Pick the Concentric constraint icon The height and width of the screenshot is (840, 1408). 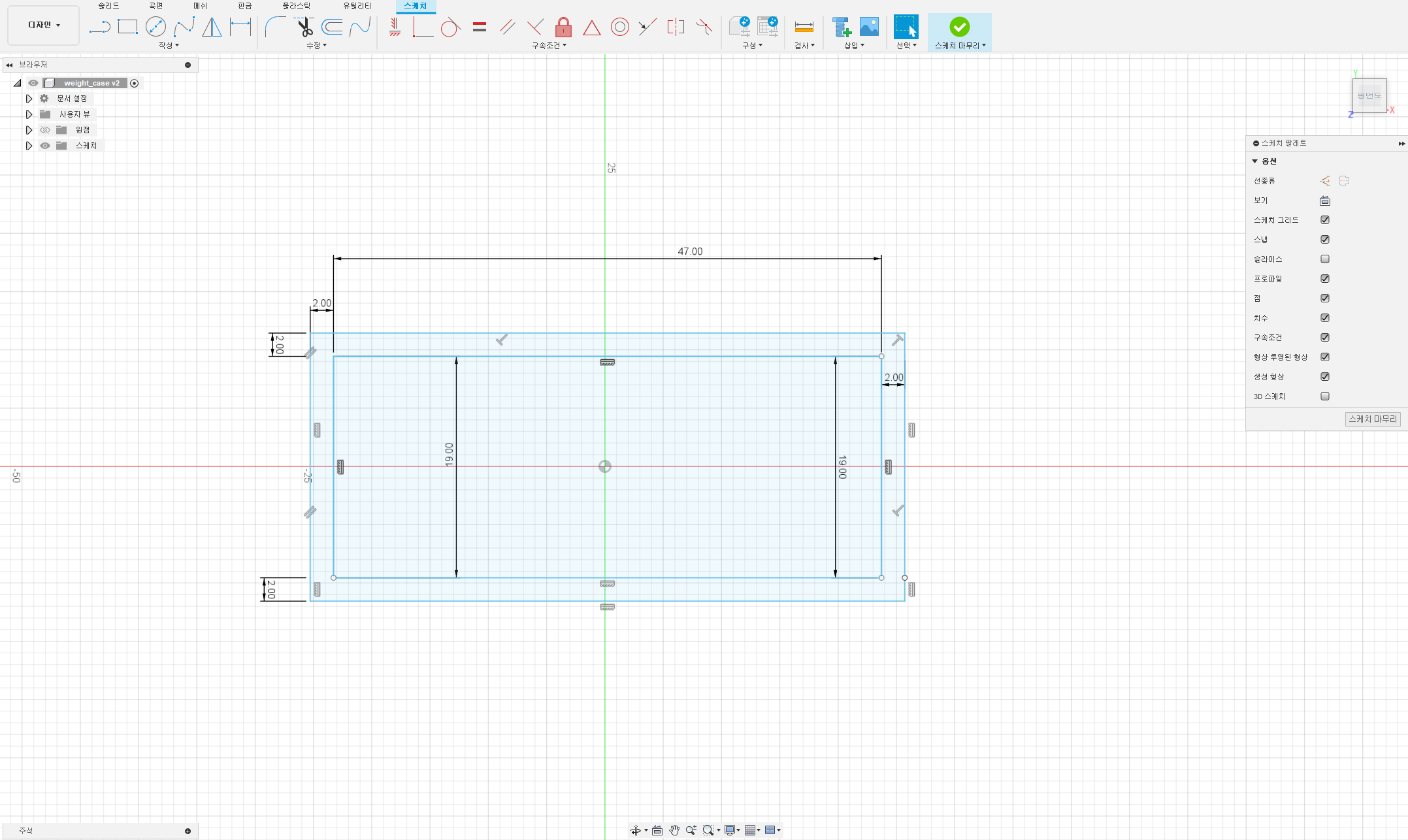point(619,27)
